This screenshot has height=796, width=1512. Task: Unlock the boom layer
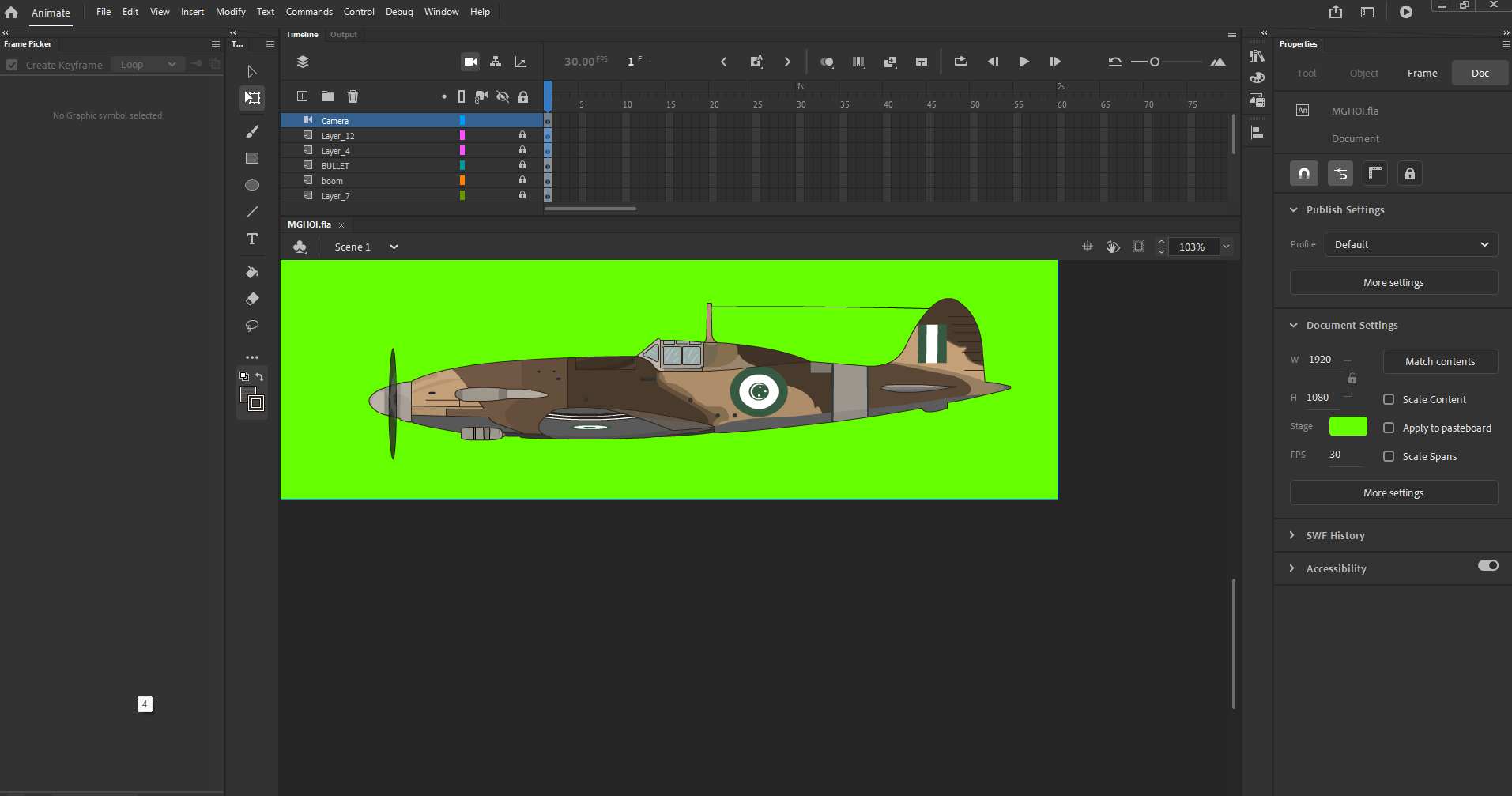[522, 180]
